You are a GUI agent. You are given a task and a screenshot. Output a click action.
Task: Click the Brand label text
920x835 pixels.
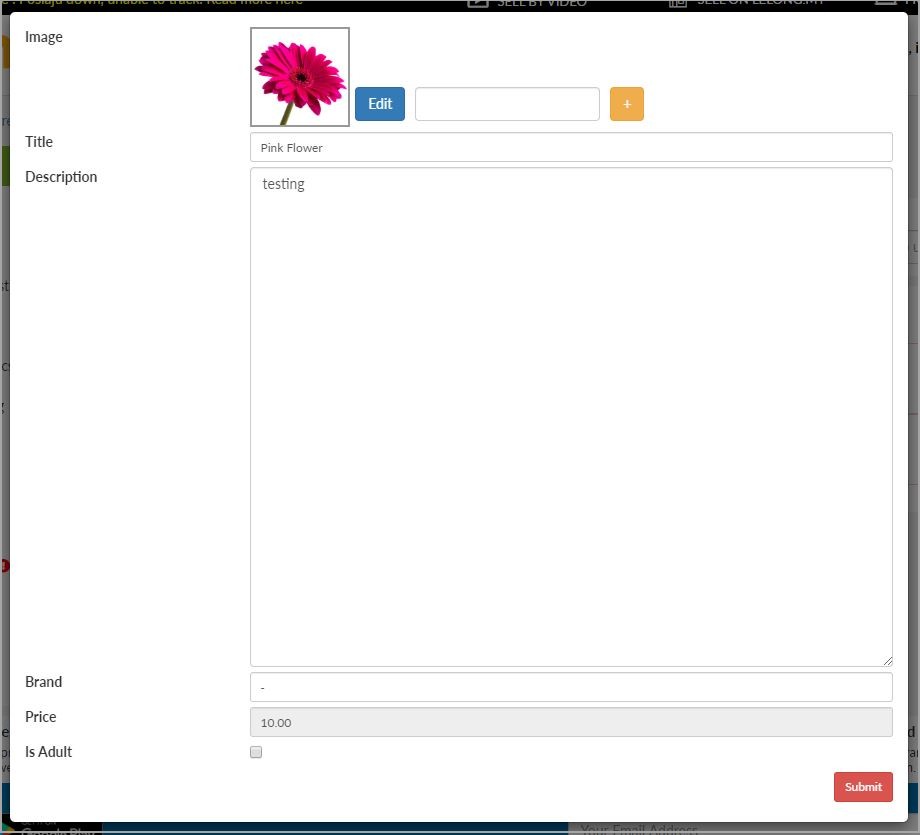43,682
